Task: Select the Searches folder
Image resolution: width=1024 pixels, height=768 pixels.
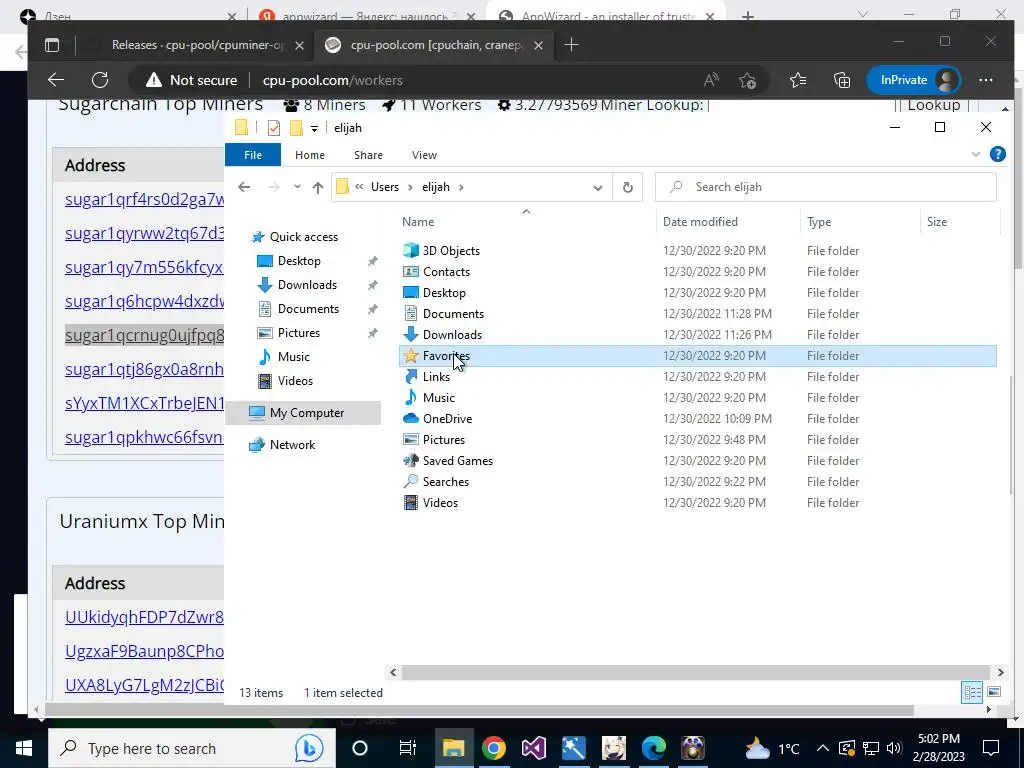Action: click(445, 481)
